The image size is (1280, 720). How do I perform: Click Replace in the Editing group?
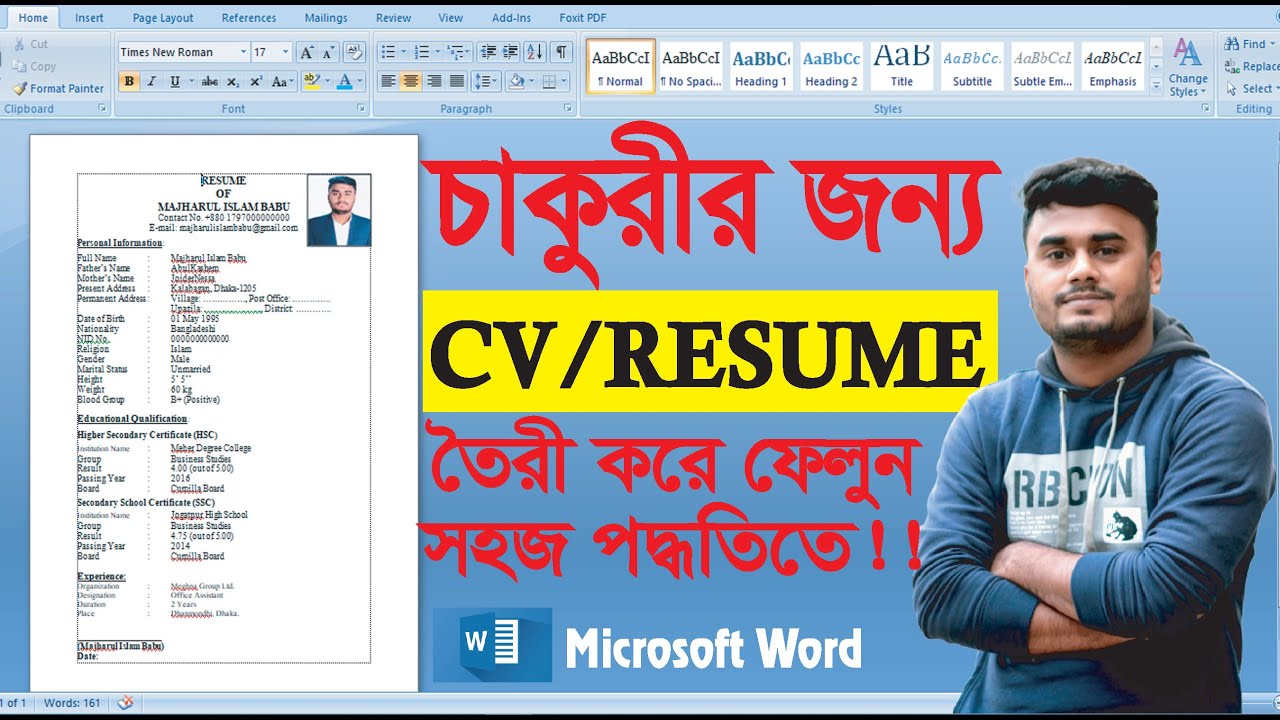1252,66
